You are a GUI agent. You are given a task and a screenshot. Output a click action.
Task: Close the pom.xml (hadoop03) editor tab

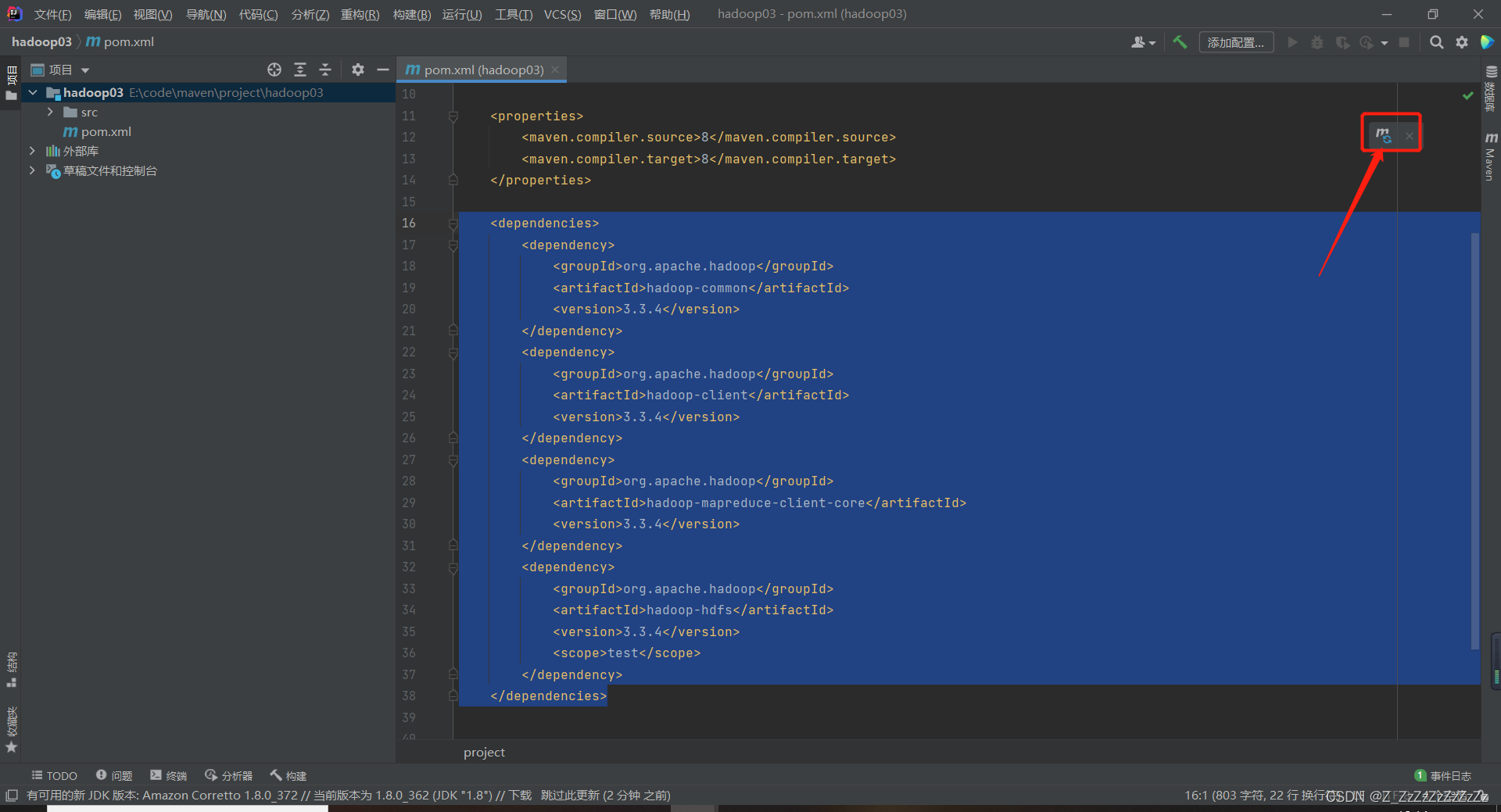coord(555,70)
